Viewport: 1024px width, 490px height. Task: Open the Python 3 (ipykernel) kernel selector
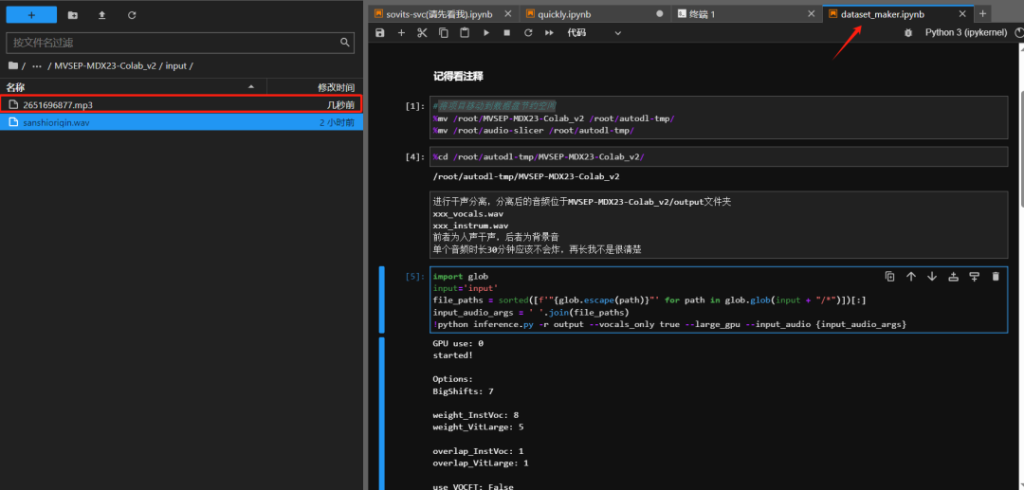coord(964,33)
